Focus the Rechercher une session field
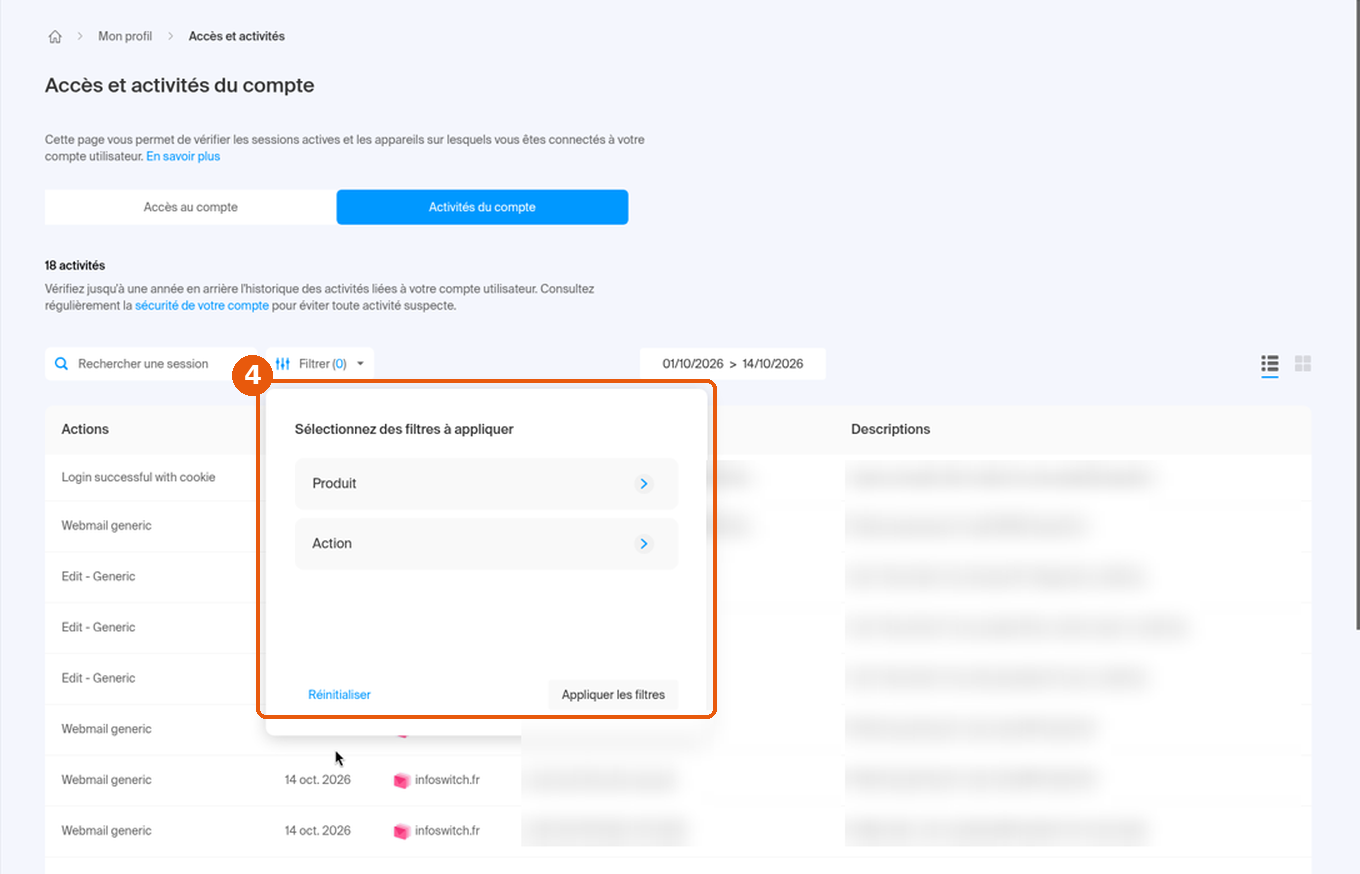 (150, 364)
